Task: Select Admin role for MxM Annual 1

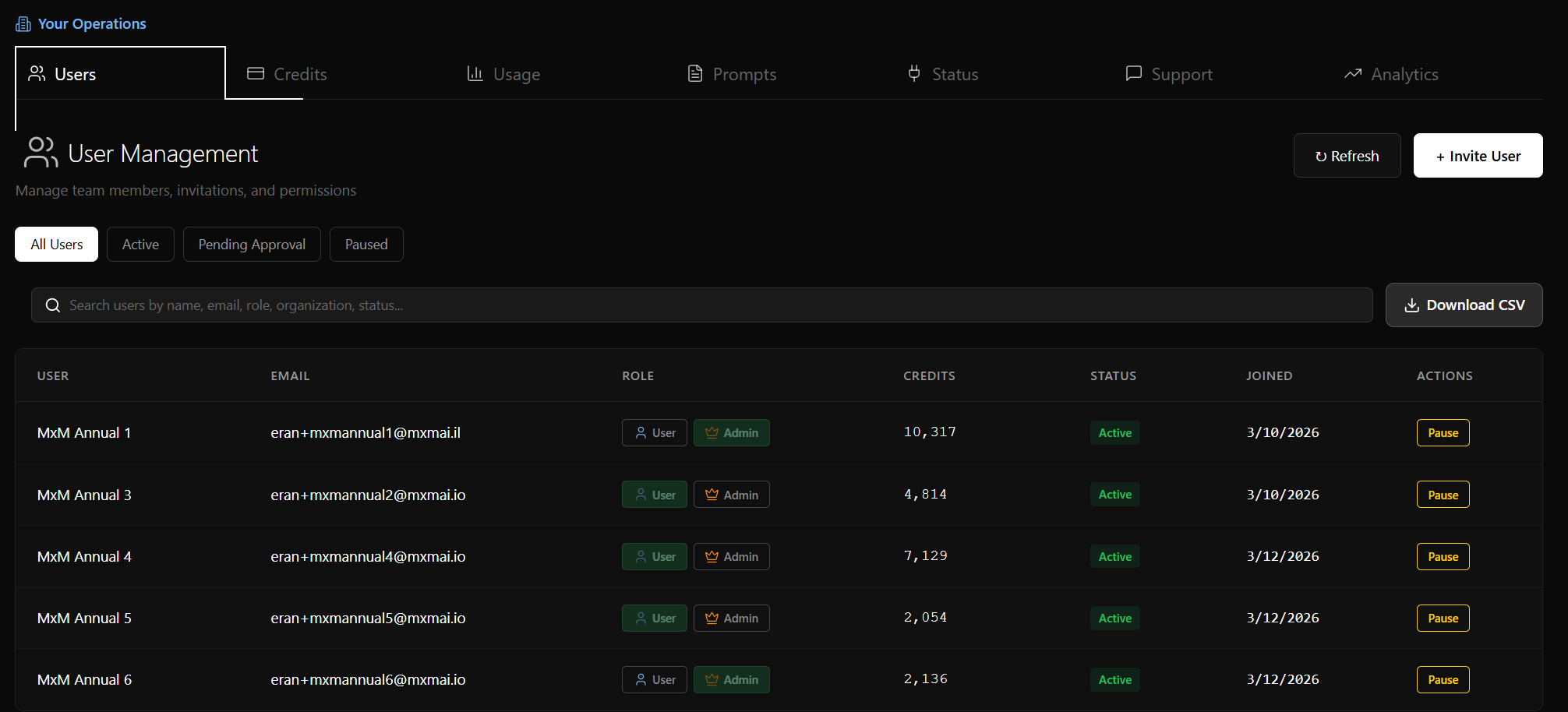Action: click(x=732, y=432)
